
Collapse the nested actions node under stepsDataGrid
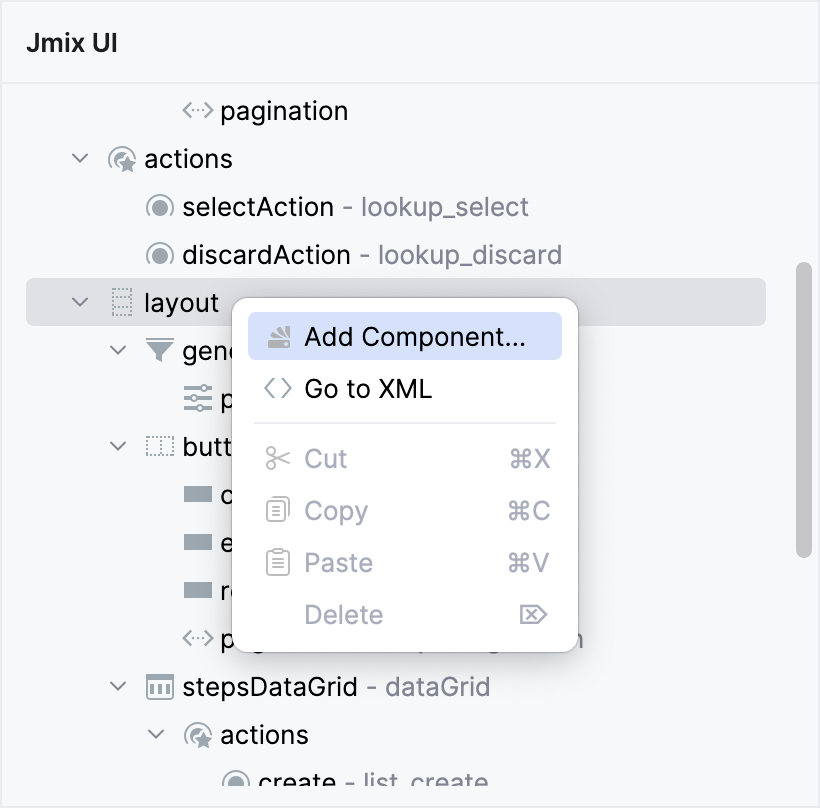[156, 734]
